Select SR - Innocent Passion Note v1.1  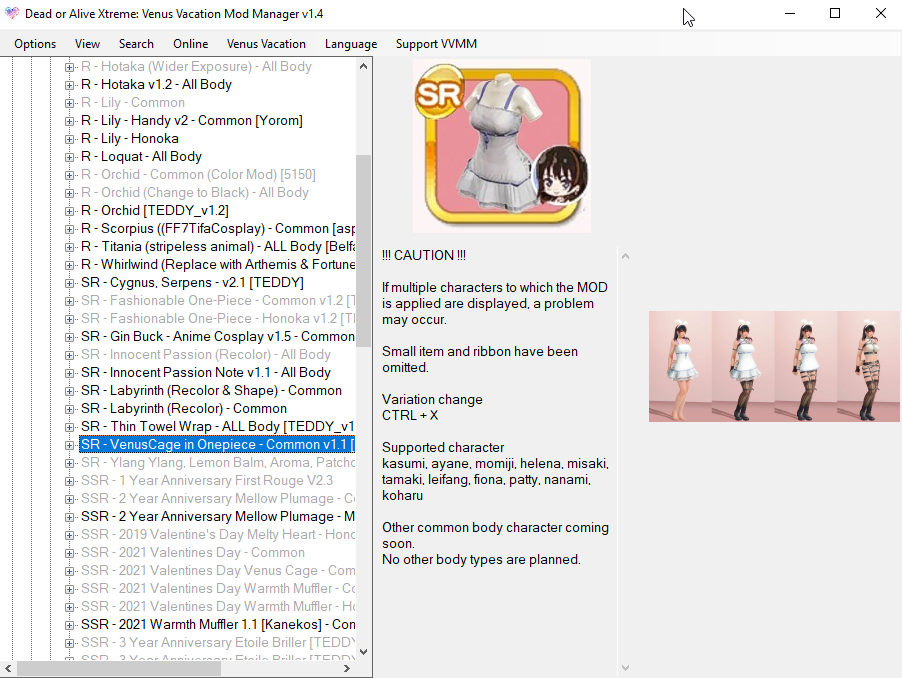(205, 373)
